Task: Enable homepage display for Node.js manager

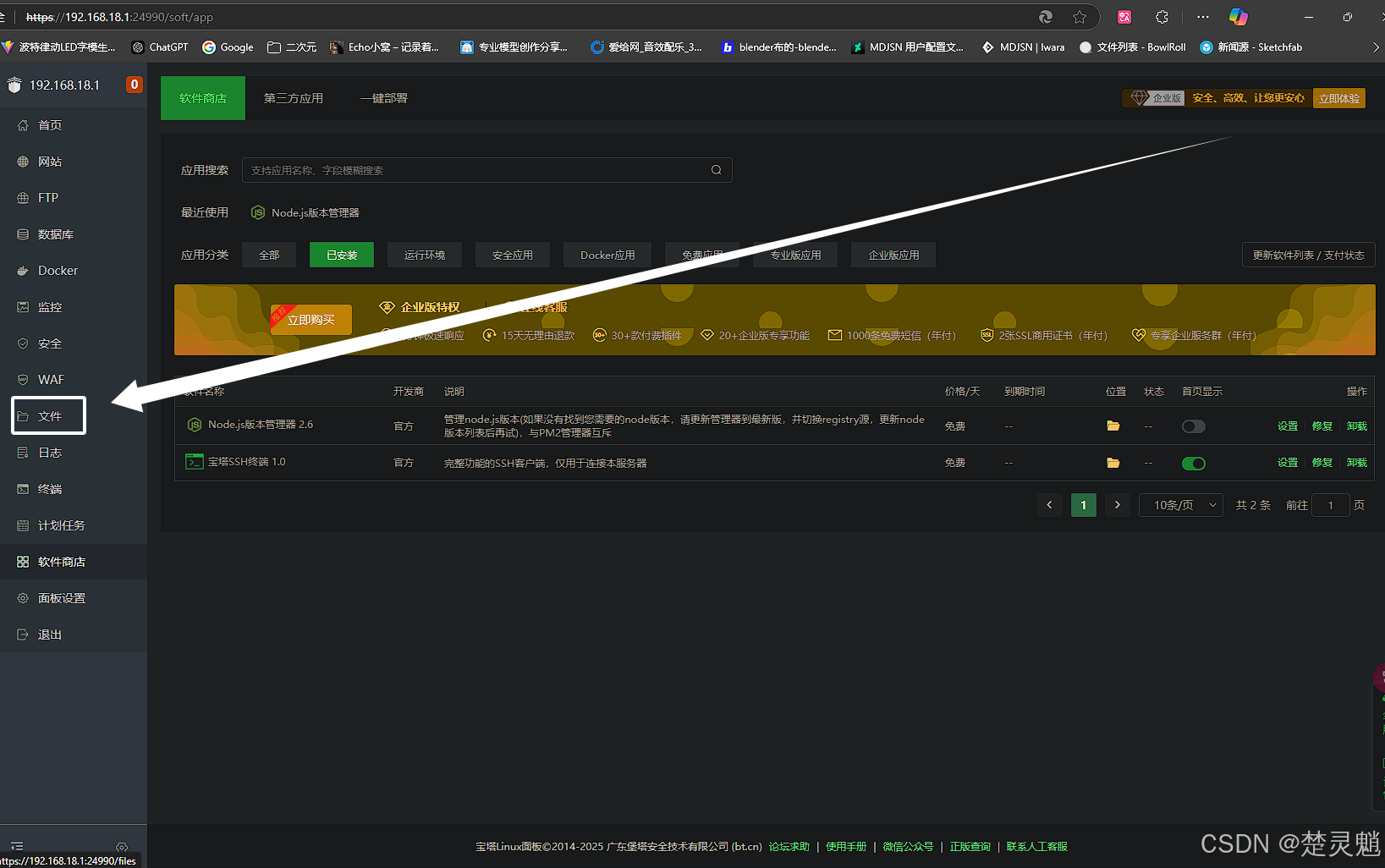Action: tap(1194, 426)
